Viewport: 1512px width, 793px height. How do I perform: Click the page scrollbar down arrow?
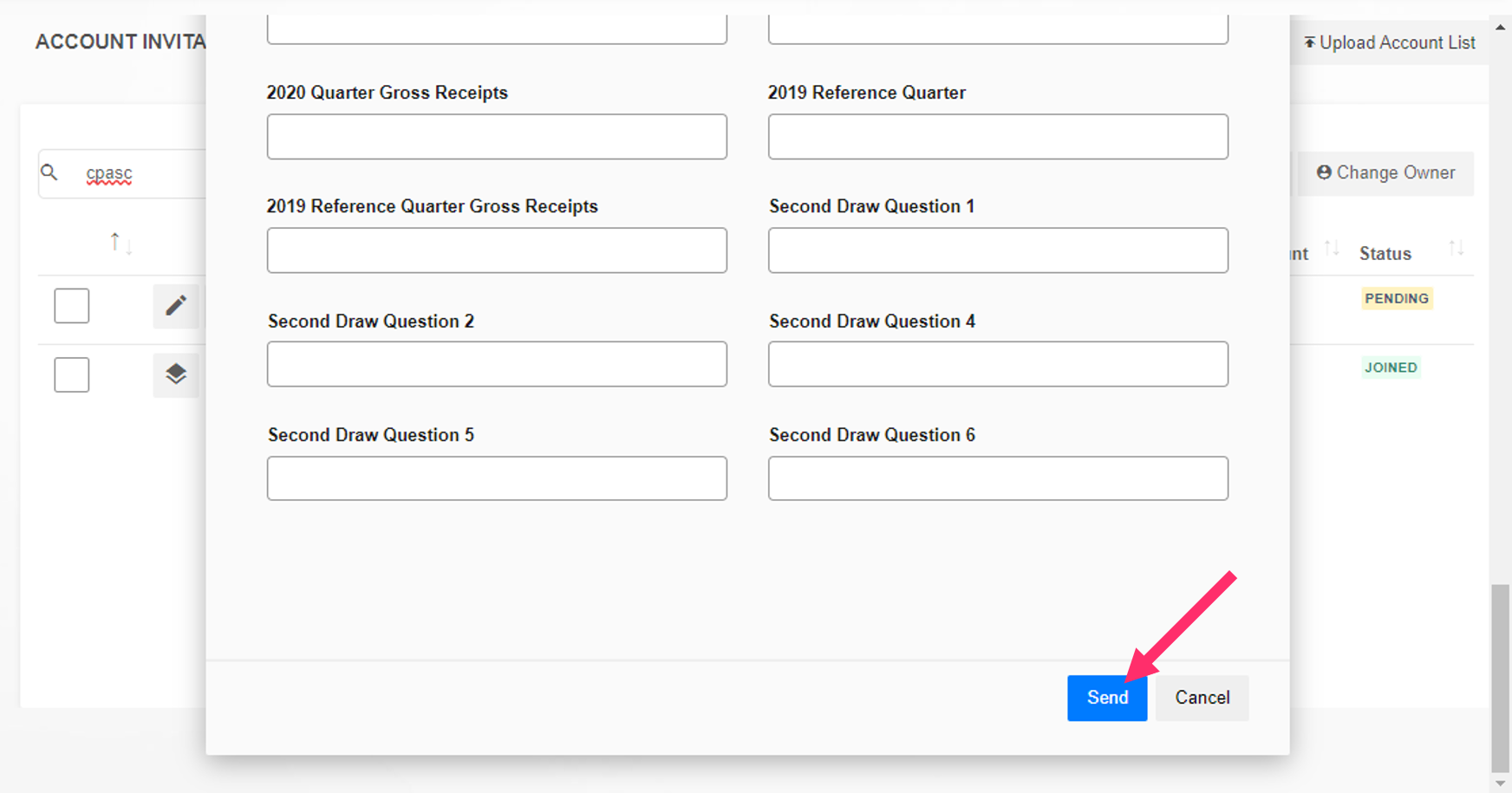pos(1500,783)
